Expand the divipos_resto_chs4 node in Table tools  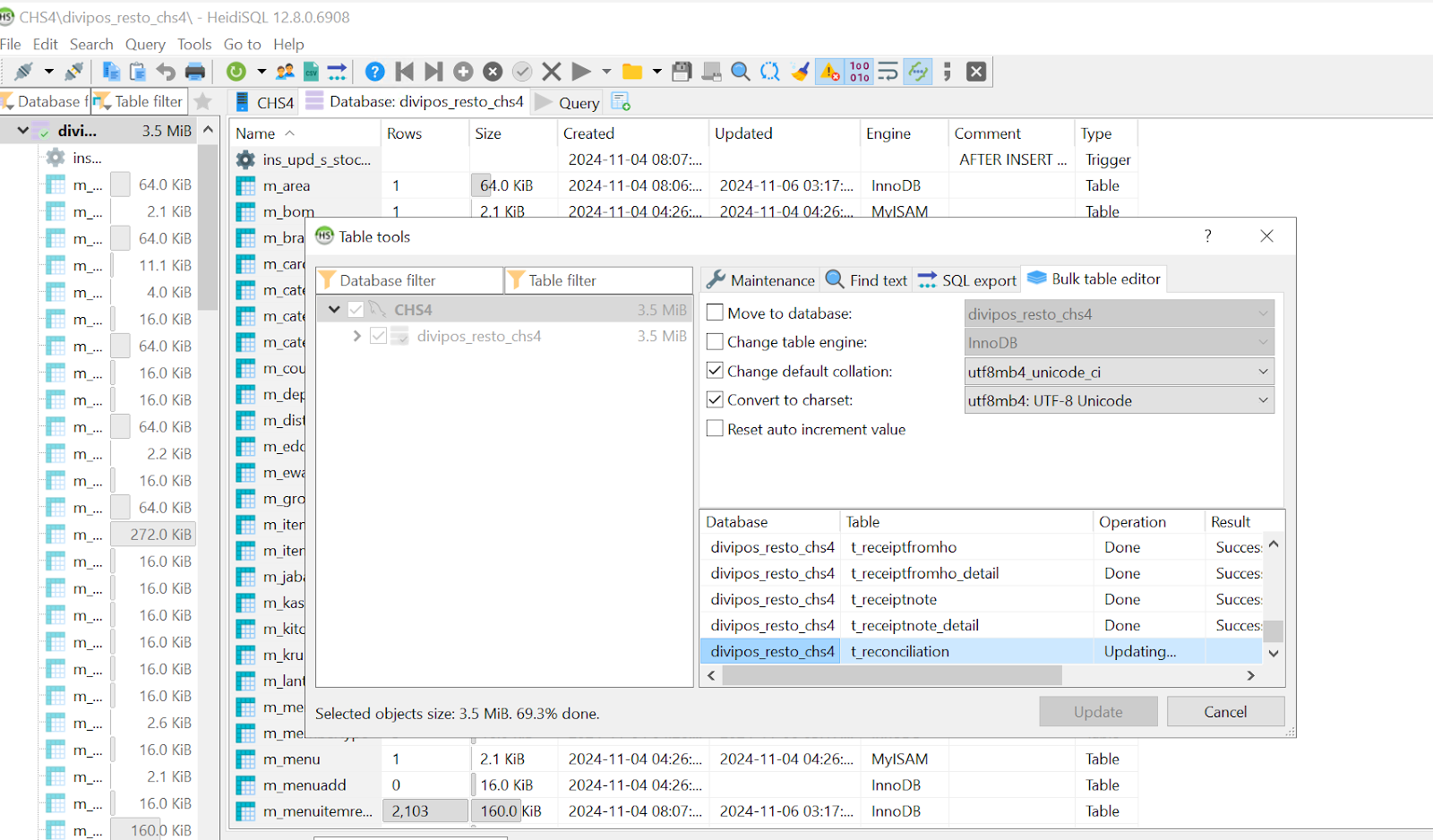point(356,336)
